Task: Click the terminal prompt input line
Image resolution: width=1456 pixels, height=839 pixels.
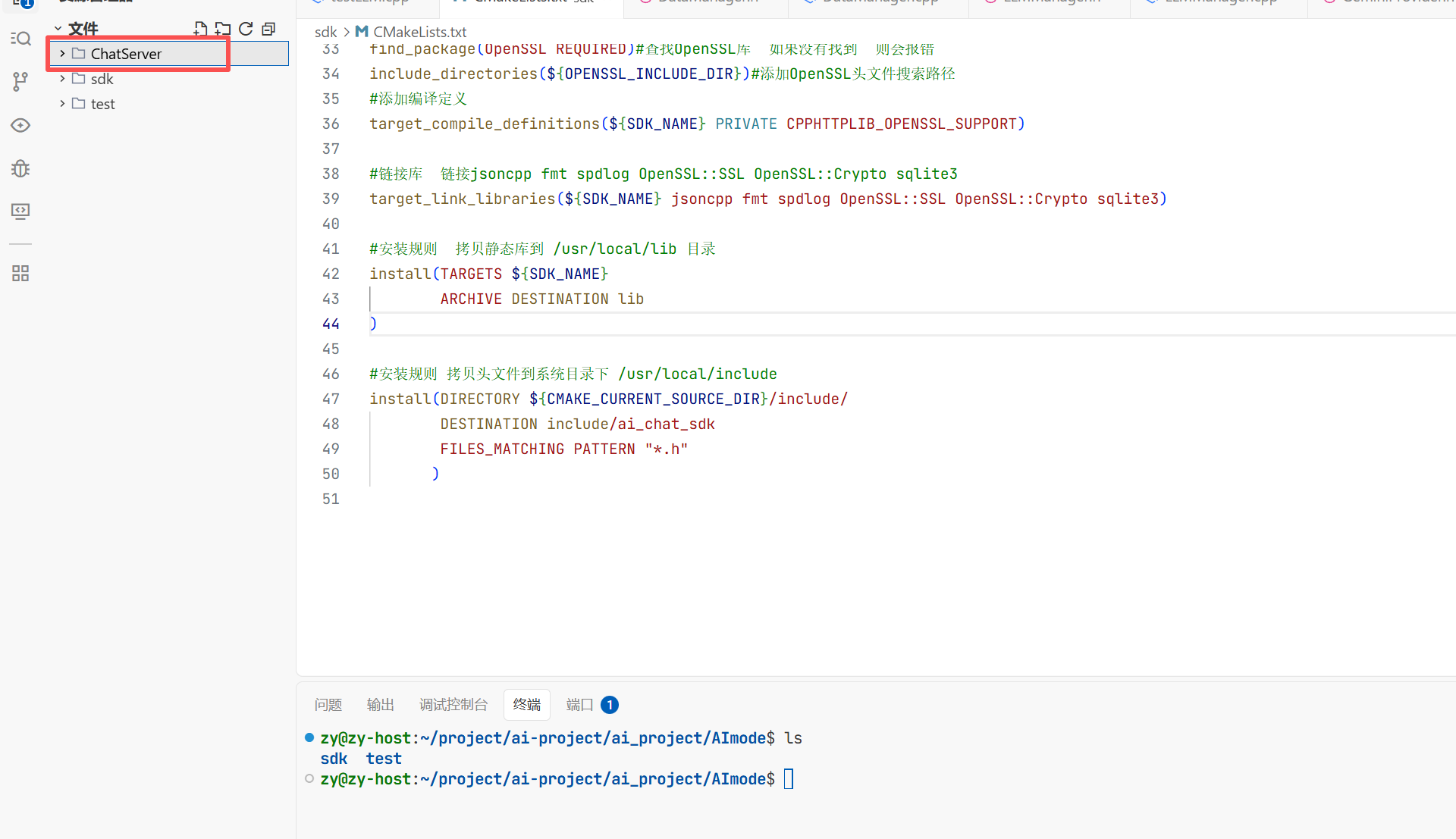Action: point(789,779)
